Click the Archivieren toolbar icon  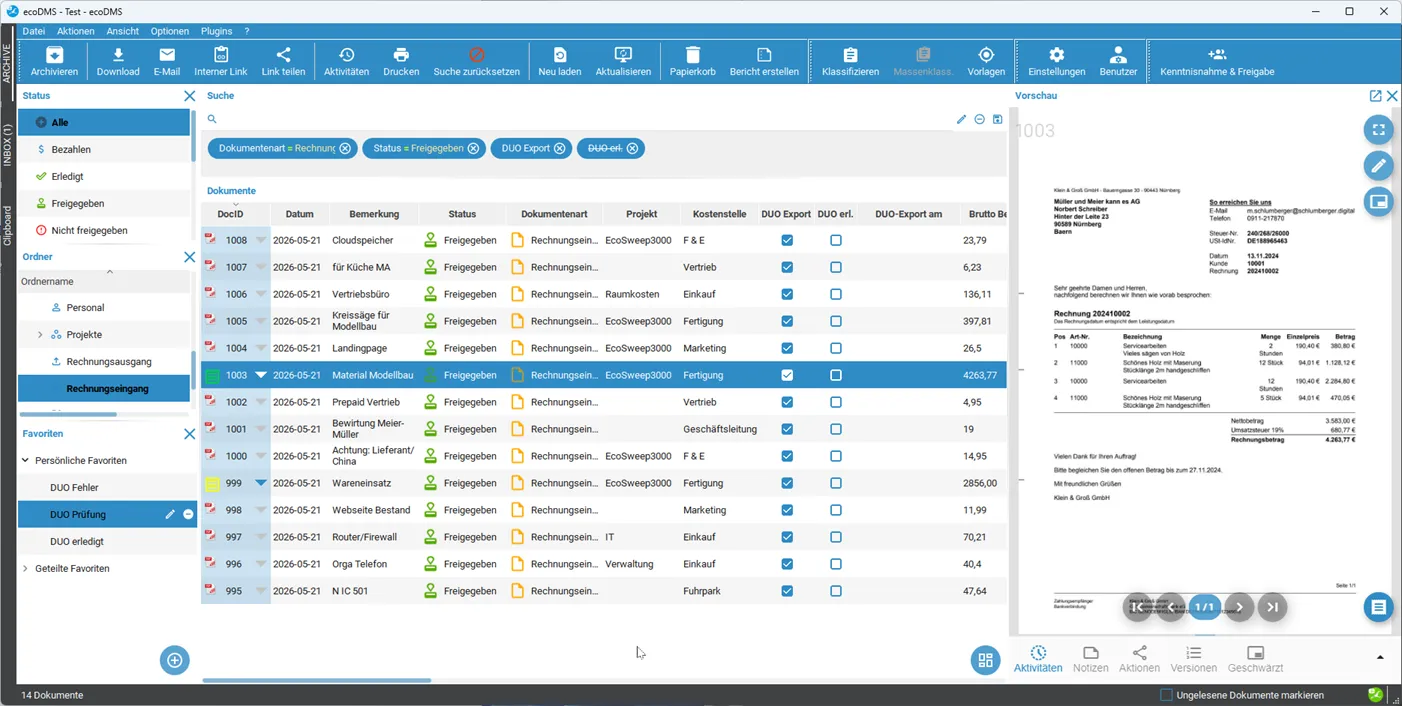(x=54, y=61)
